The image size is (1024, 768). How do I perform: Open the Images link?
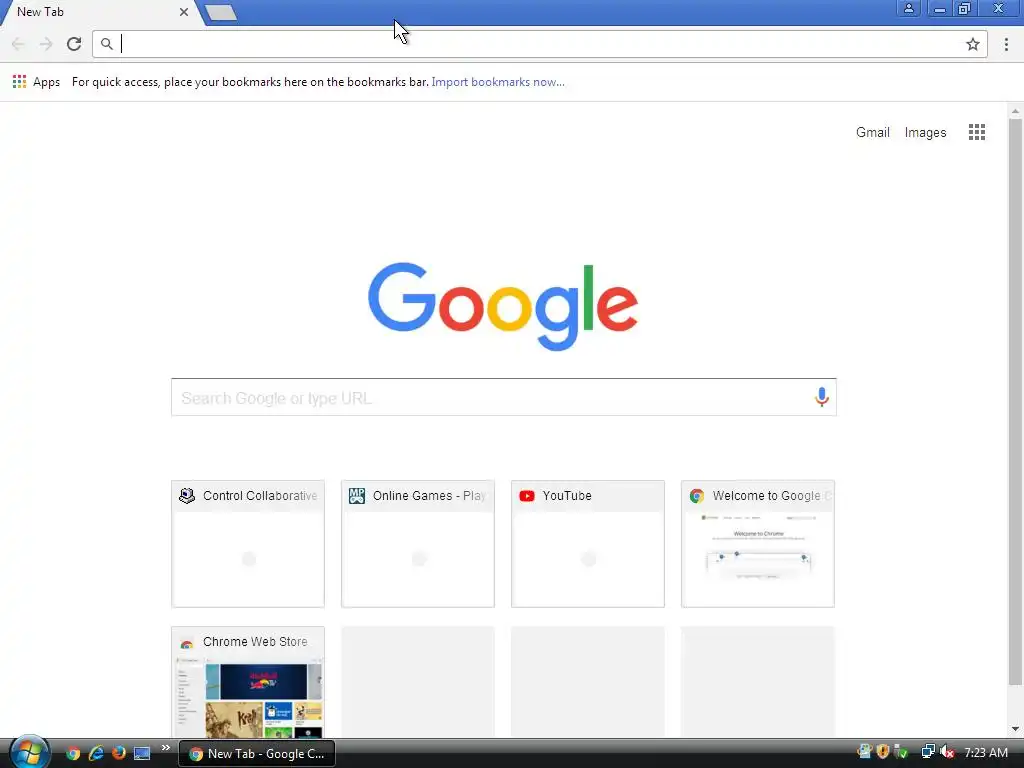coord(925,132)
